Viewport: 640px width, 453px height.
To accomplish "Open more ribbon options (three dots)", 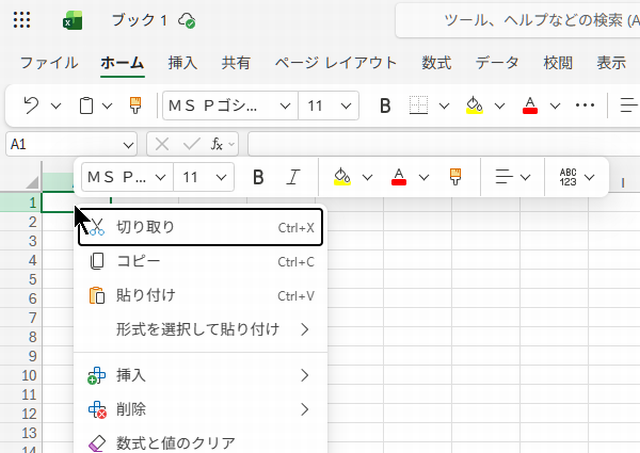I will (x=586, y=105).
